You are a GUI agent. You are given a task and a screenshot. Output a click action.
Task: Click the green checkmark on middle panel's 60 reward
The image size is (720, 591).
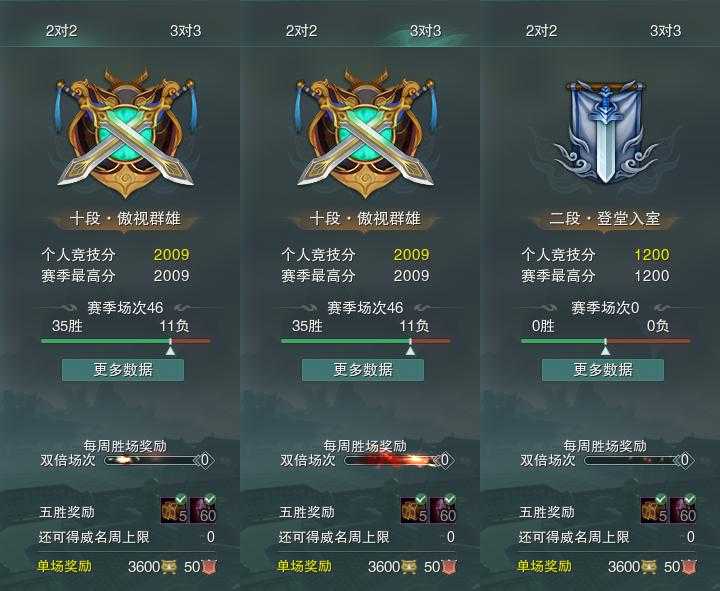(450, 499)
